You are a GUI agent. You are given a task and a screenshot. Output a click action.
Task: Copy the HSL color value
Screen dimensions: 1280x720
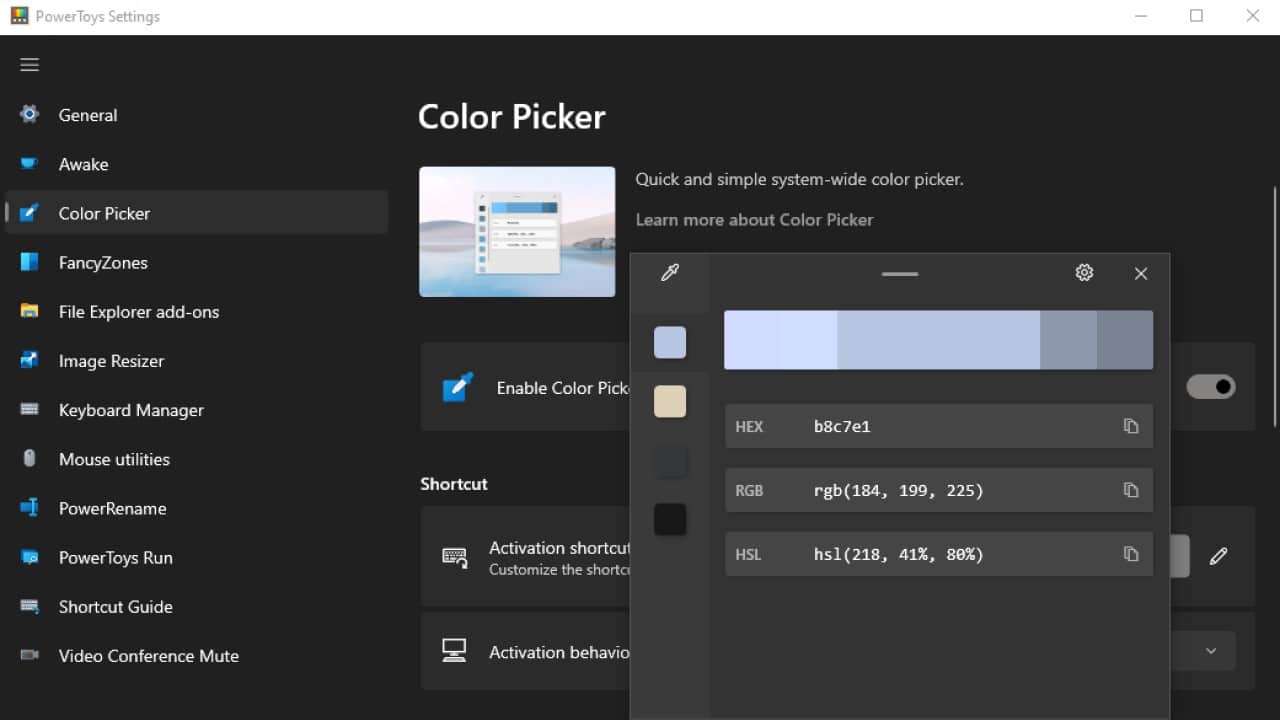pyautogui.click(x=1131, y=554)
